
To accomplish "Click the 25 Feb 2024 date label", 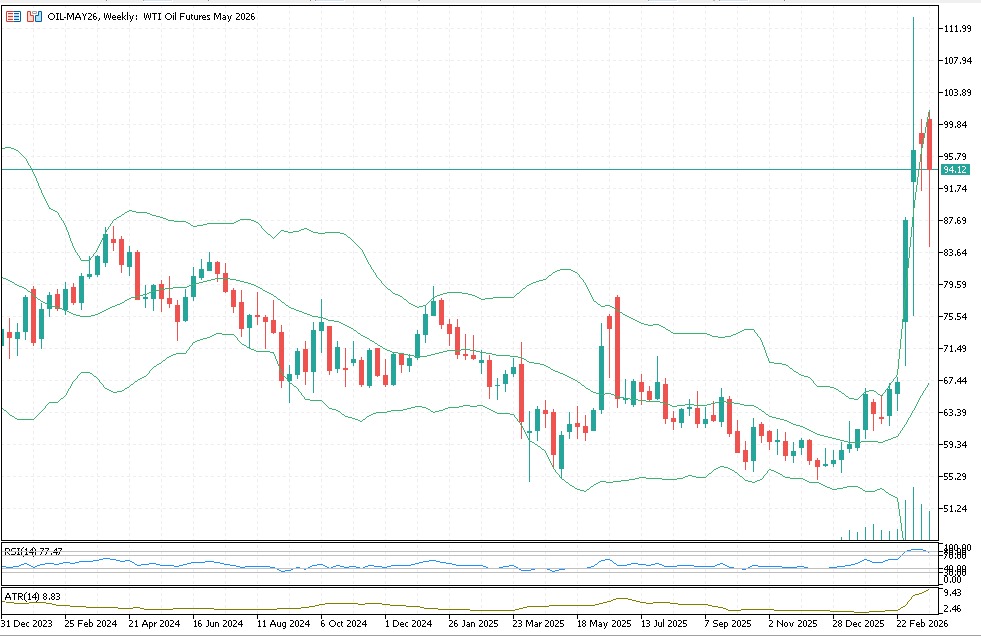I will 91,622.
